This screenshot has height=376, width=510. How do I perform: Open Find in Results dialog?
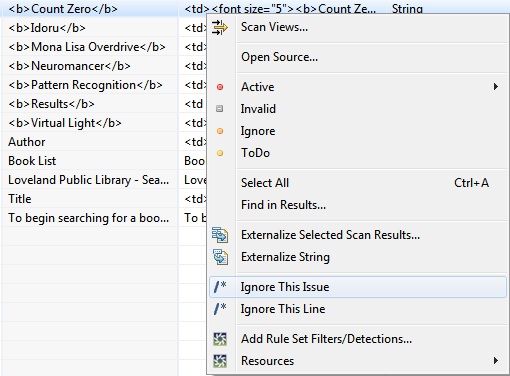[x=283, y=205]
